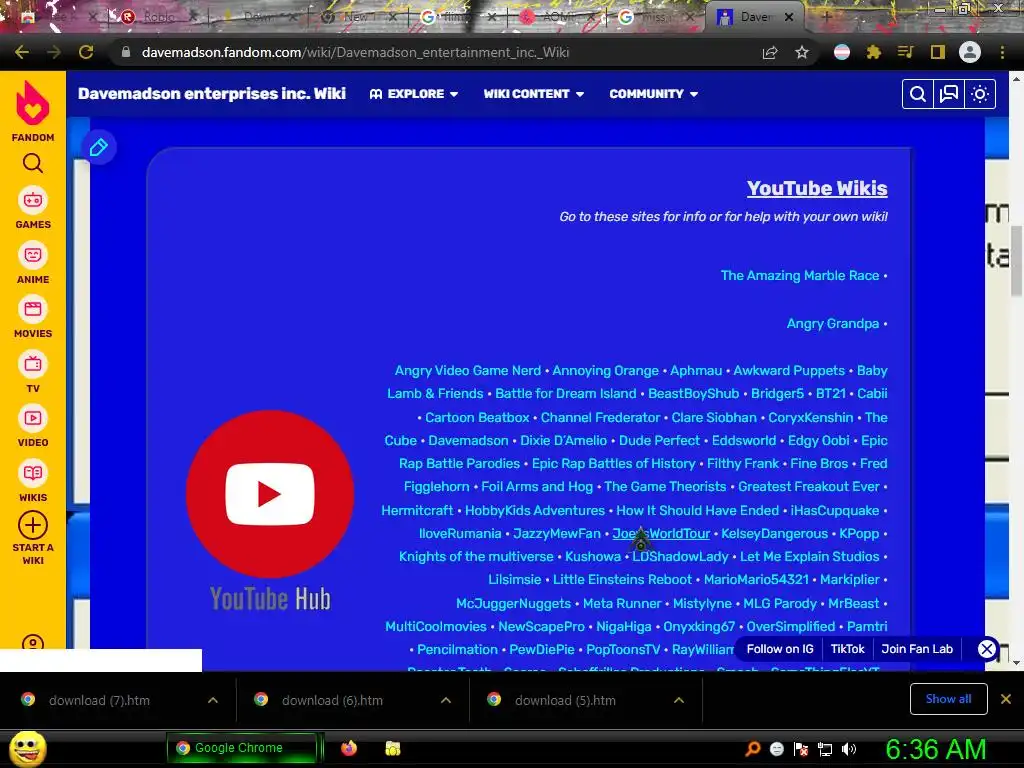Open the Chrome extensions puzzle icon
This screenshot has height=768, width=1024.
pyautogui.click(x=873, y=52)
